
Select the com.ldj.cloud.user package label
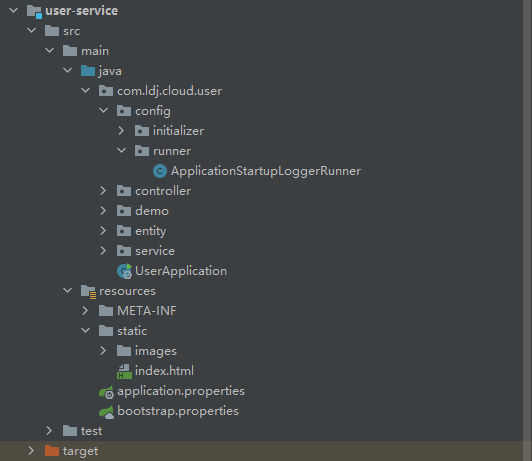170,91
